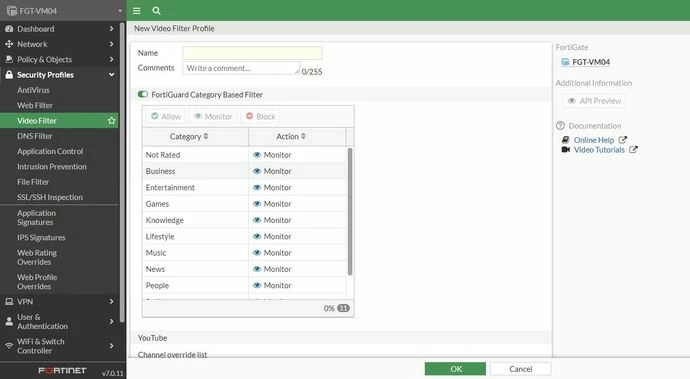Screen dimensions: 690x379
Task: Open AntiVirus in the sidebar
Action: point(33,90)
